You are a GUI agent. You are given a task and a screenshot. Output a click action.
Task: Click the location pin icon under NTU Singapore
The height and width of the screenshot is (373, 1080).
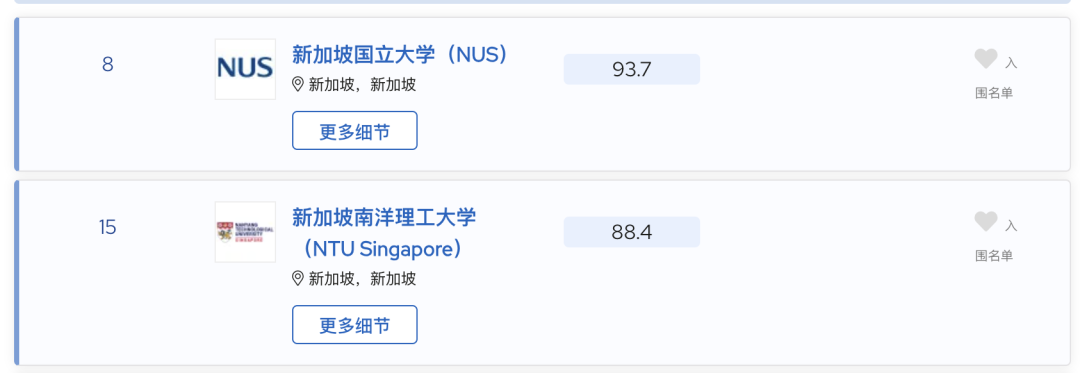click(298, 278)
